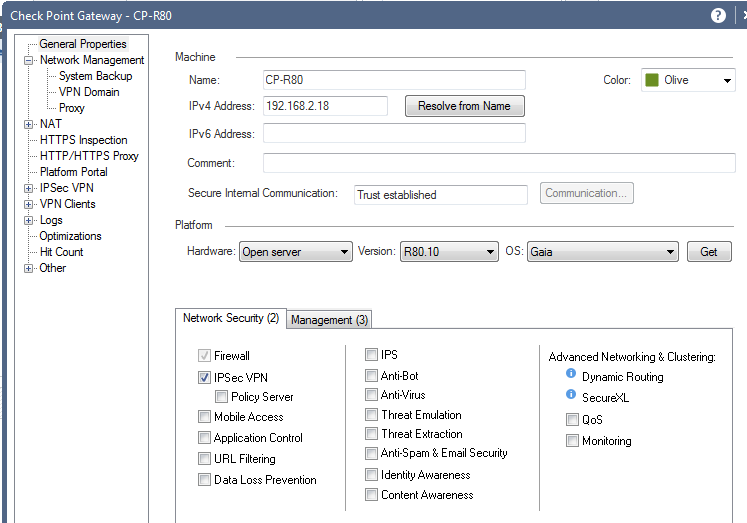Enable Content Awareness checkbox
This screenshot has width=747, height=523.
(371, 495)
